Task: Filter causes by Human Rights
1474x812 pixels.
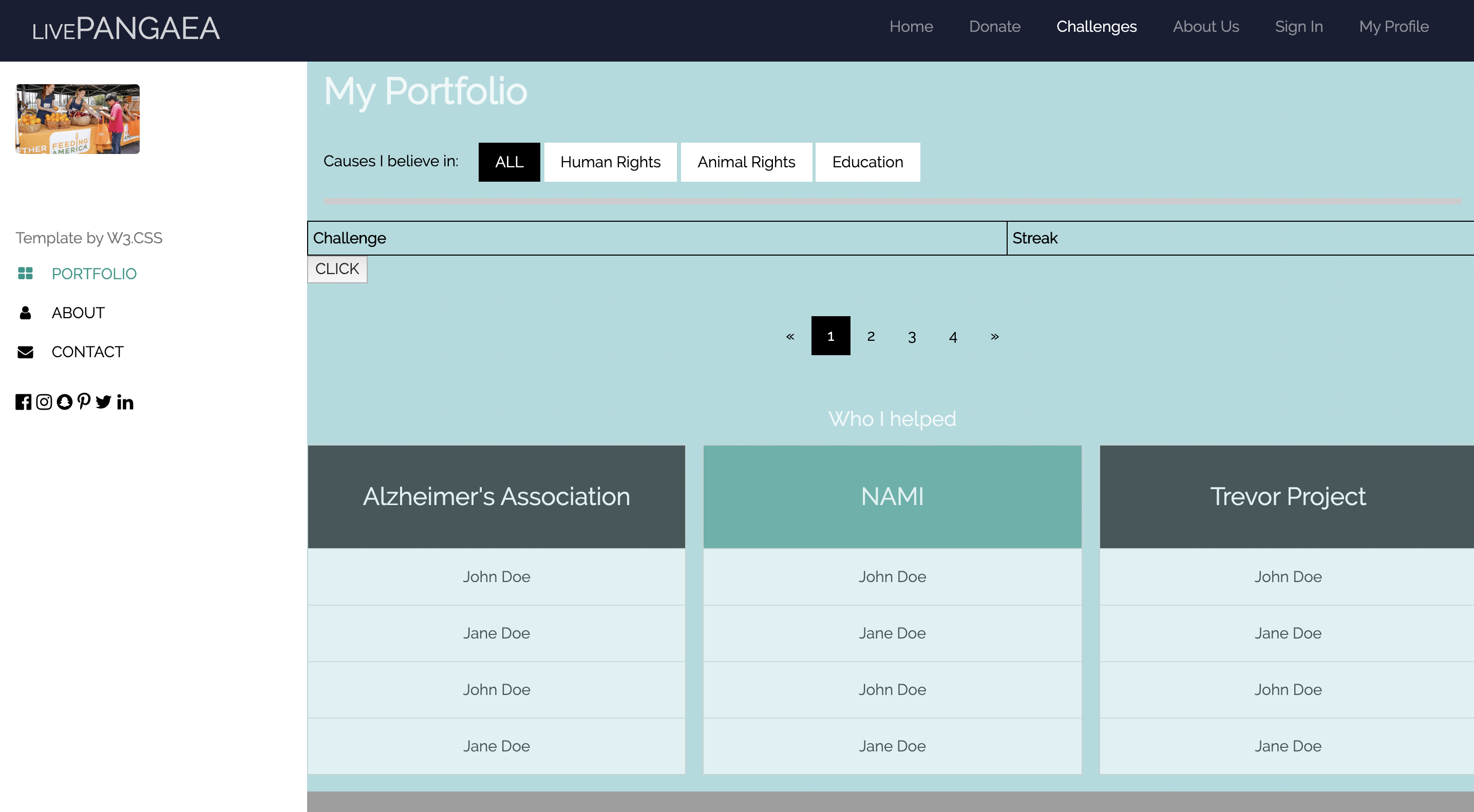Action: [x=610, y=162]
